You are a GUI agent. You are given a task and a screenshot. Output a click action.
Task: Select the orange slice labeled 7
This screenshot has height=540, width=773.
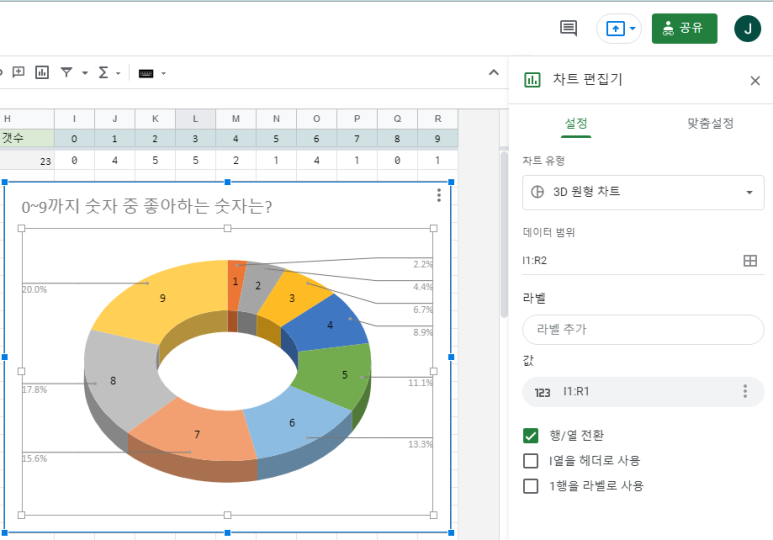coord(197,434)
